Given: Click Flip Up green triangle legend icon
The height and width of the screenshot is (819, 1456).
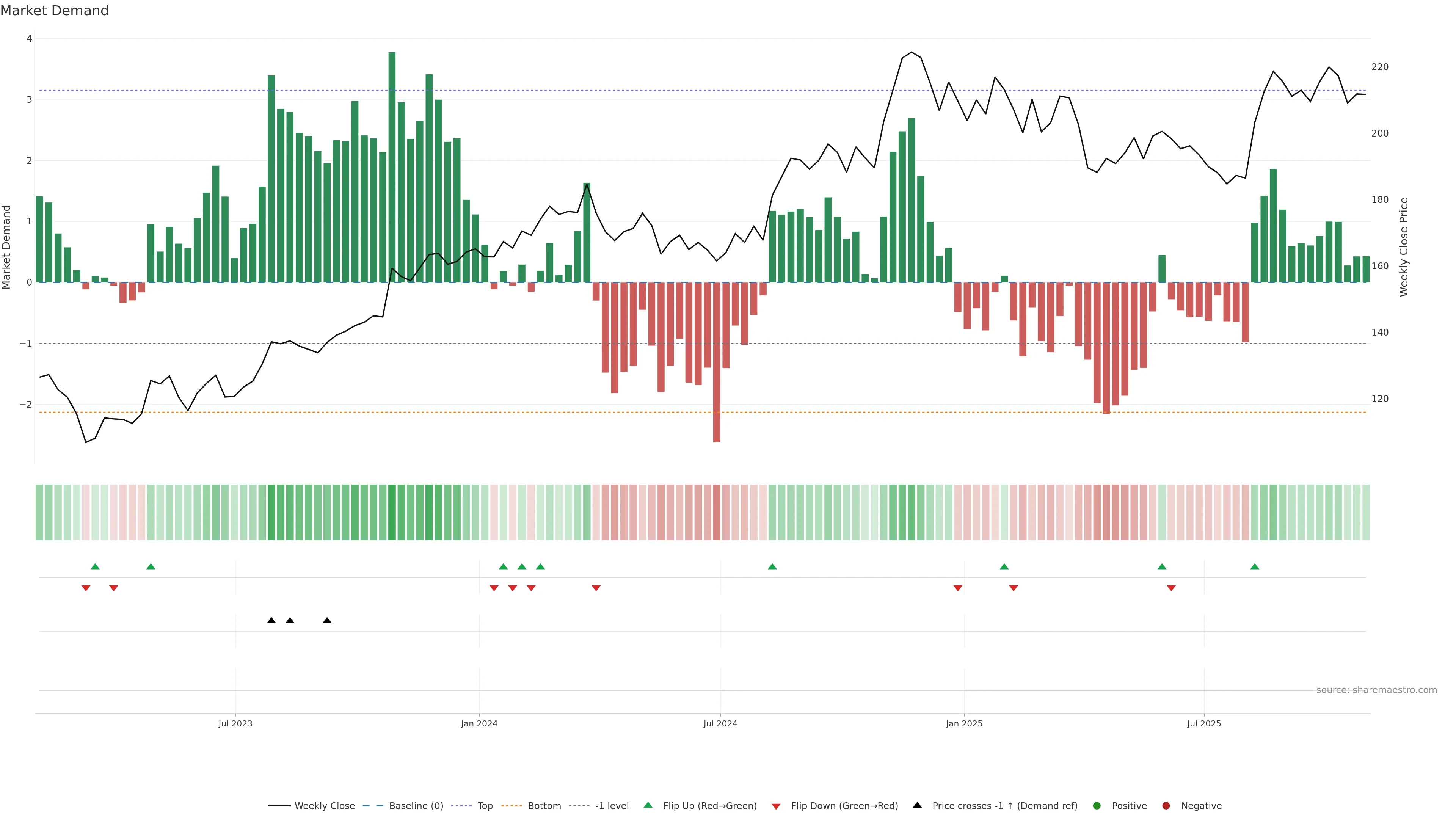Looking at the screenshot, I should 648,805.
